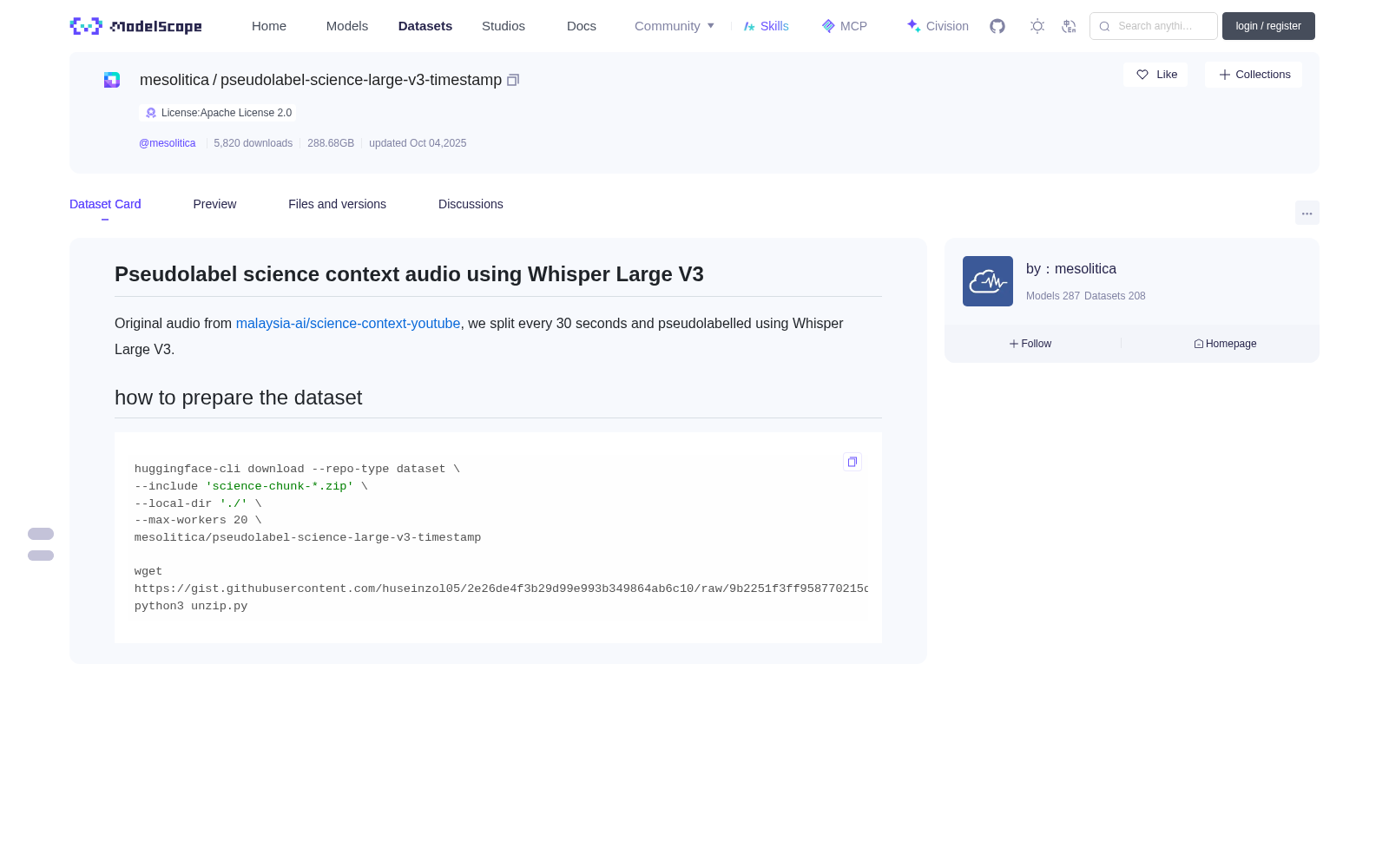Open the Docs page

(x=582, y=26)
